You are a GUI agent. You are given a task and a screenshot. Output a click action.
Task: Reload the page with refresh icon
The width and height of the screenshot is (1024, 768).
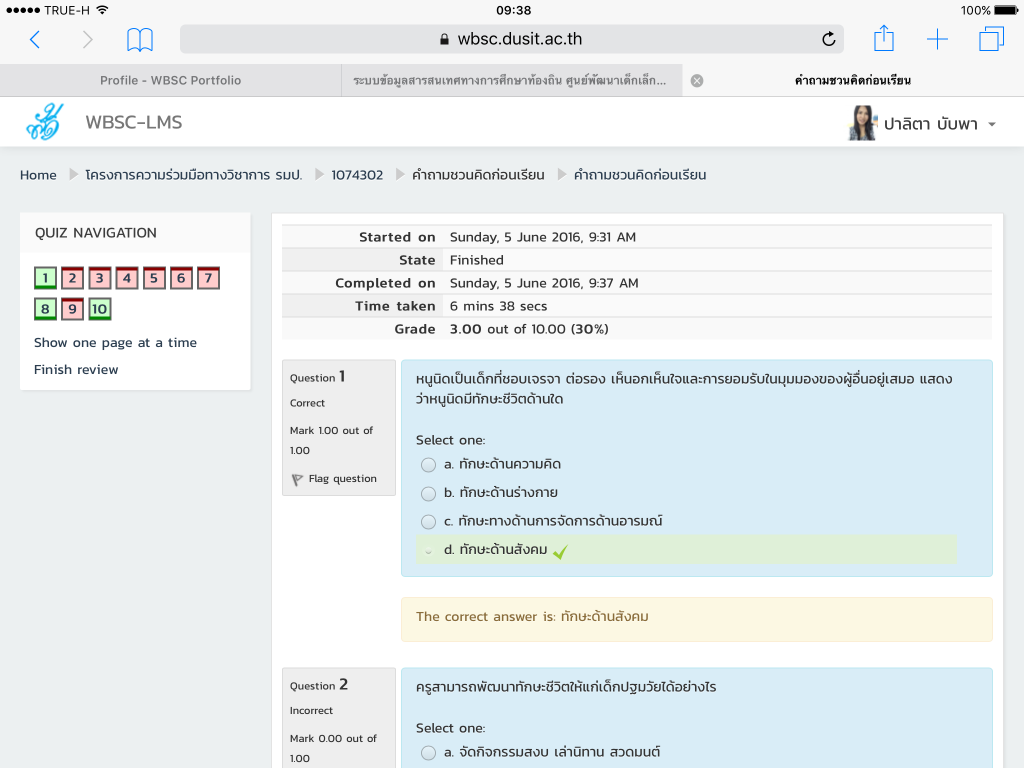[x=828, y=40]
